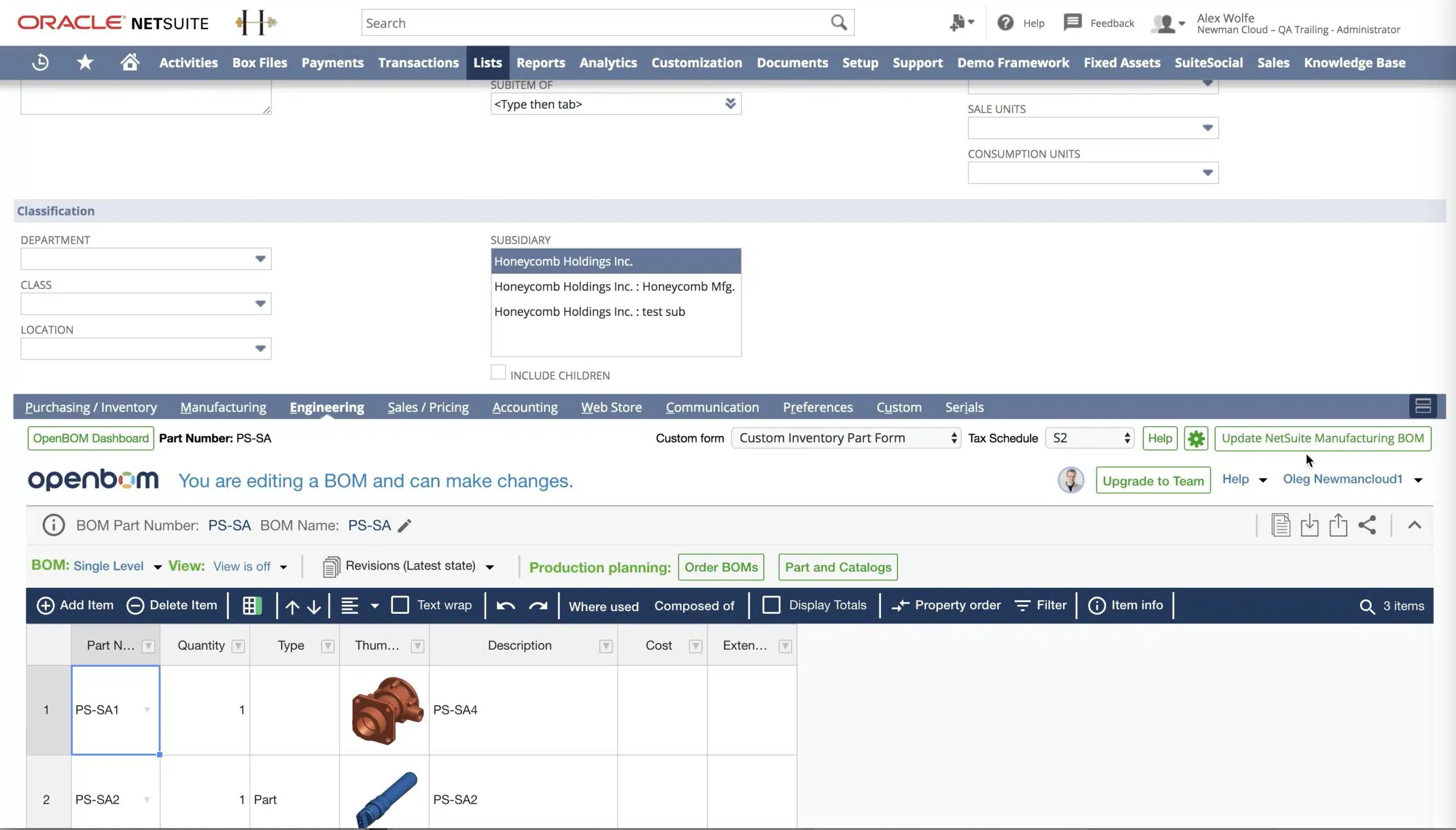This screenshot has width=1456, height=830.
Task: Open the Revisions (Latest state) dropdown
Action: point(409,566)
